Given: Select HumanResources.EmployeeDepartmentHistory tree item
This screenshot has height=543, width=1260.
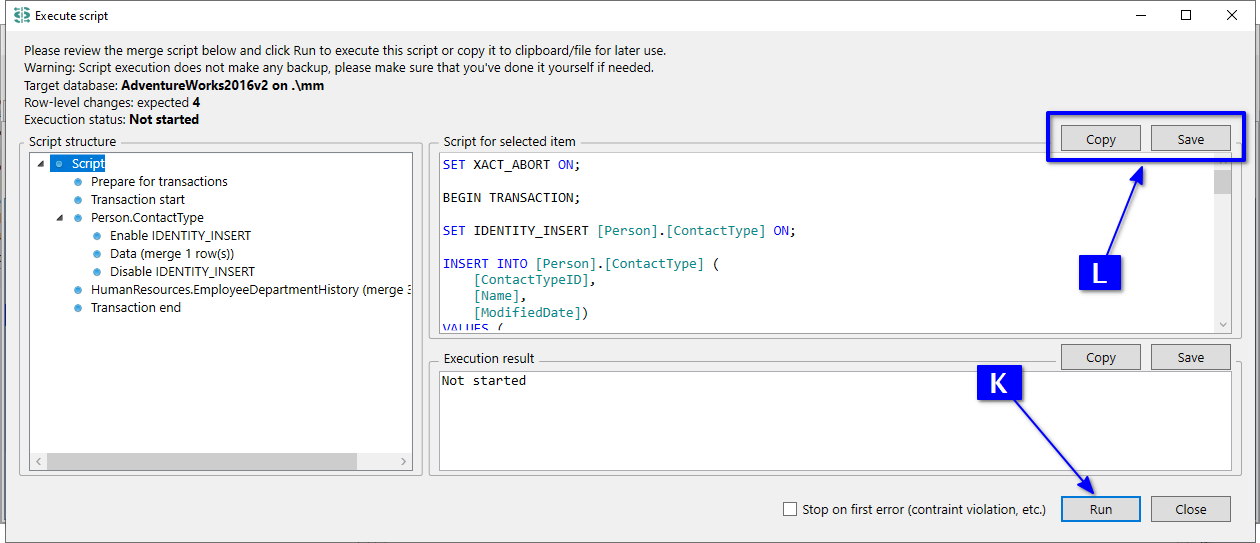Looking at the screenshot, I should 250,289.
